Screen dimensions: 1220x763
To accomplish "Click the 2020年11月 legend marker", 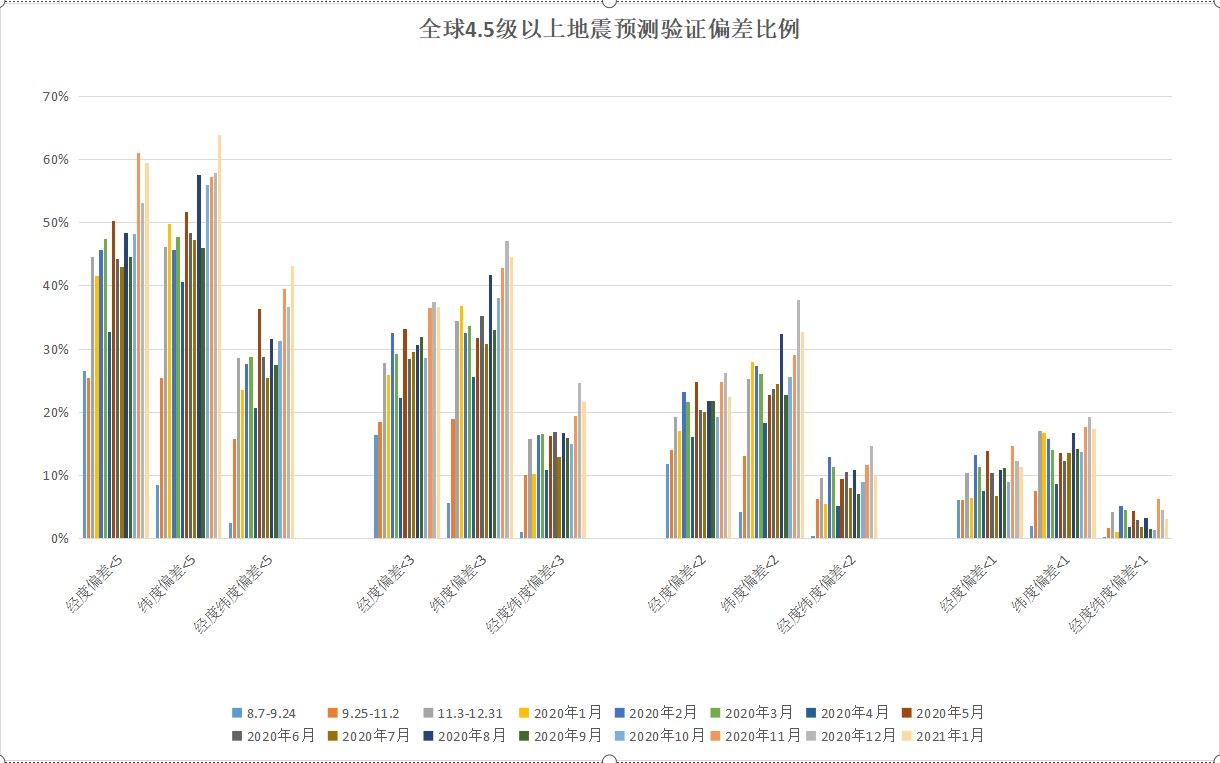I will (715, 736).
